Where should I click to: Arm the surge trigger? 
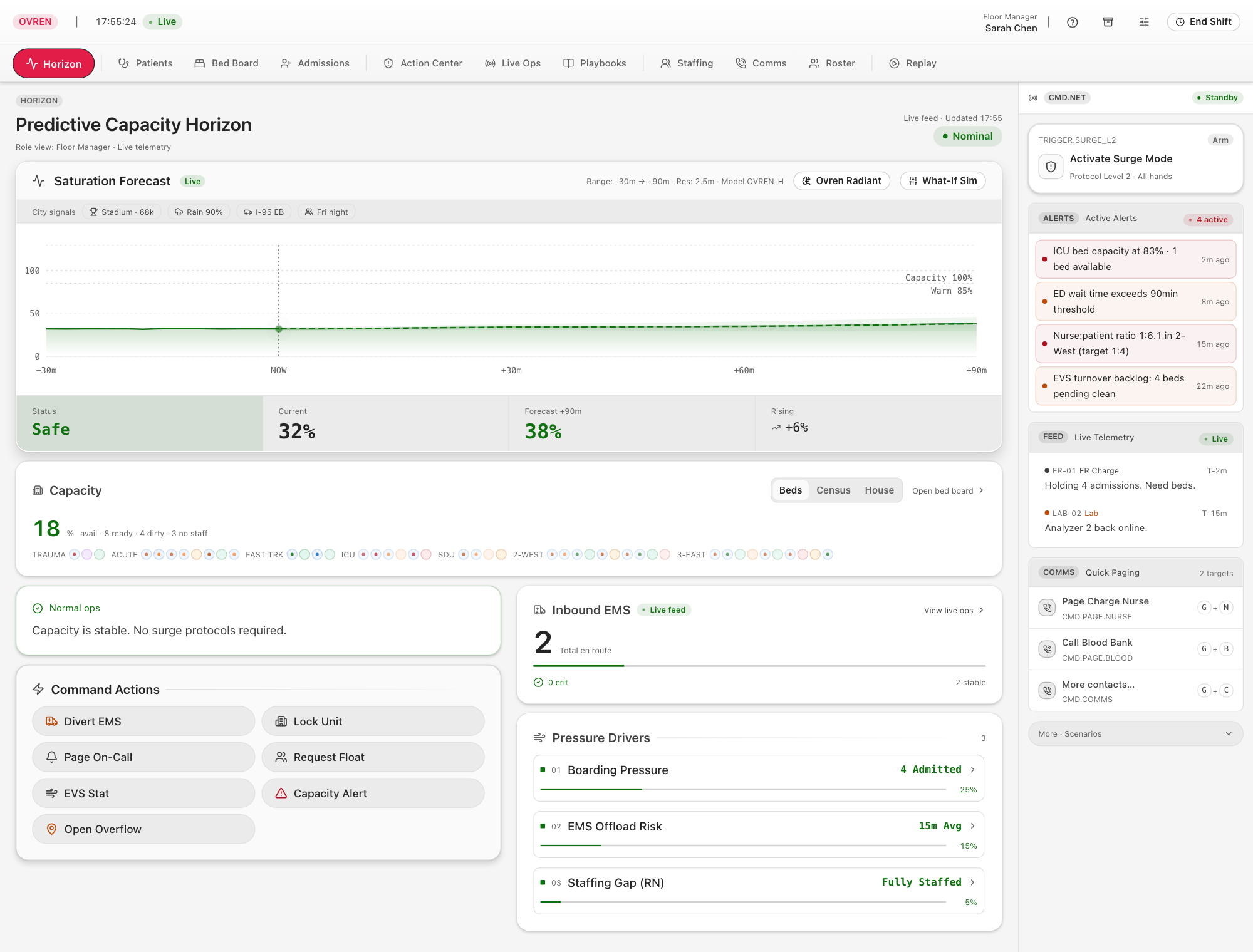point(1220,140)
